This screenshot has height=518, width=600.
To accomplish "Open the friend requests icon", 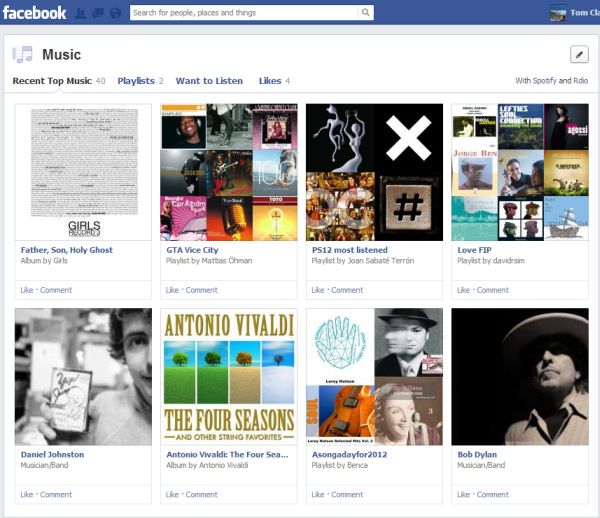I will point(80,13).
